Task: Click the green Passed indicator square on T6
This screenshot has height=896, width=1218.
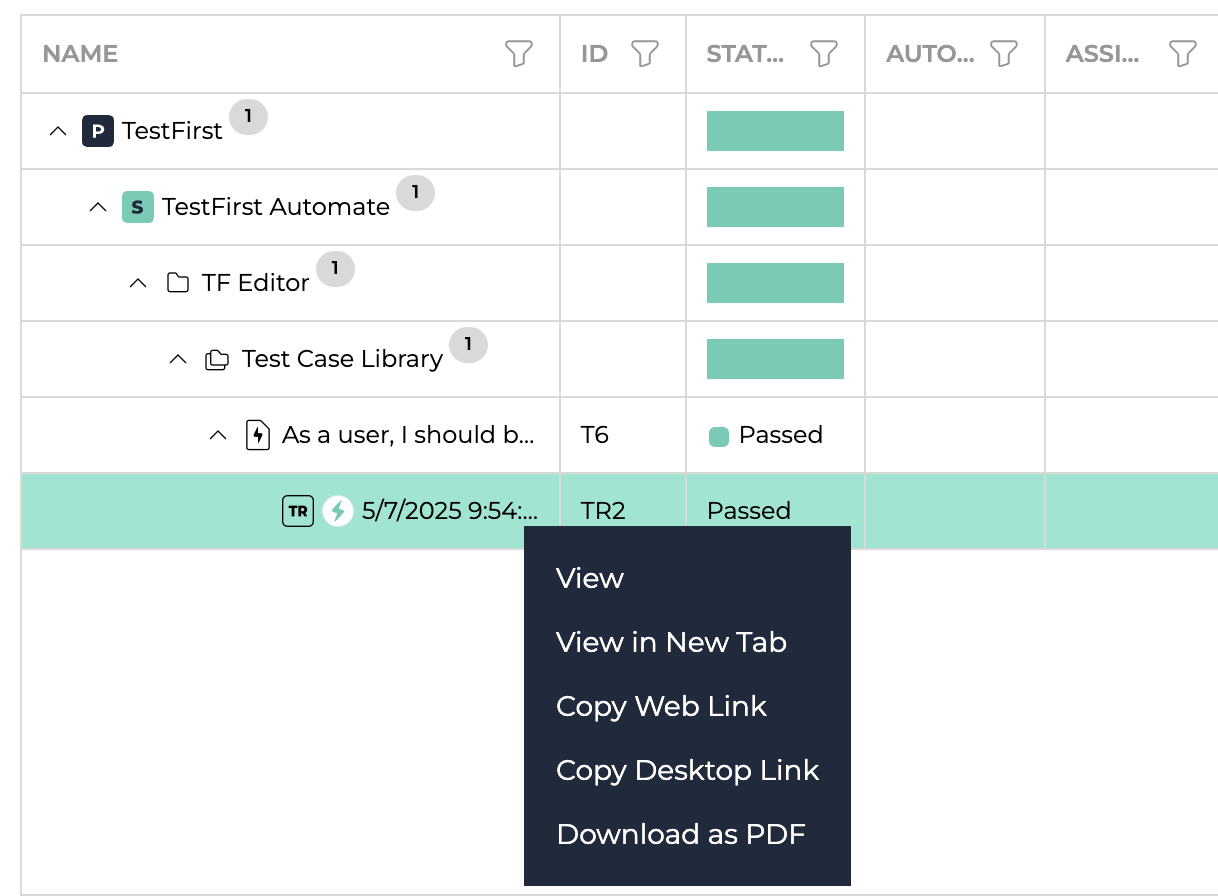Action: [x=718, y=436]
